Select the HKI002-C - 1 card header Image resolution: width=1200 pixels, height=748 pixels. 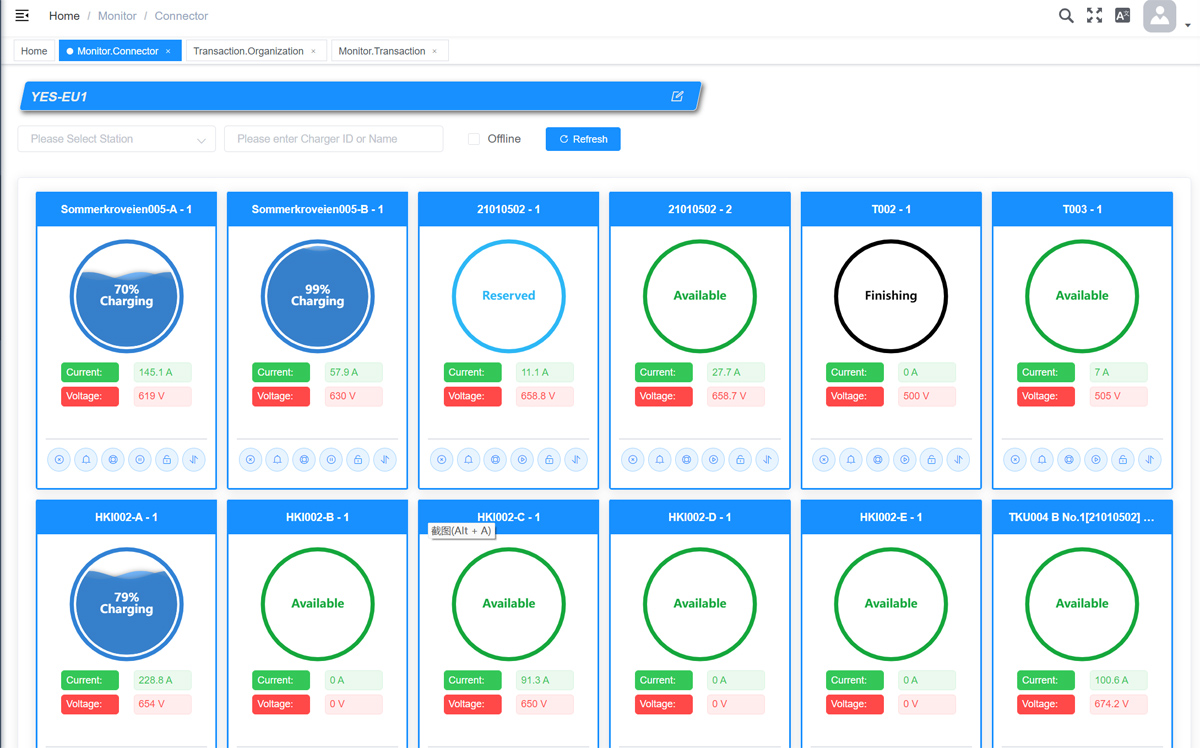tap(508, 517)
